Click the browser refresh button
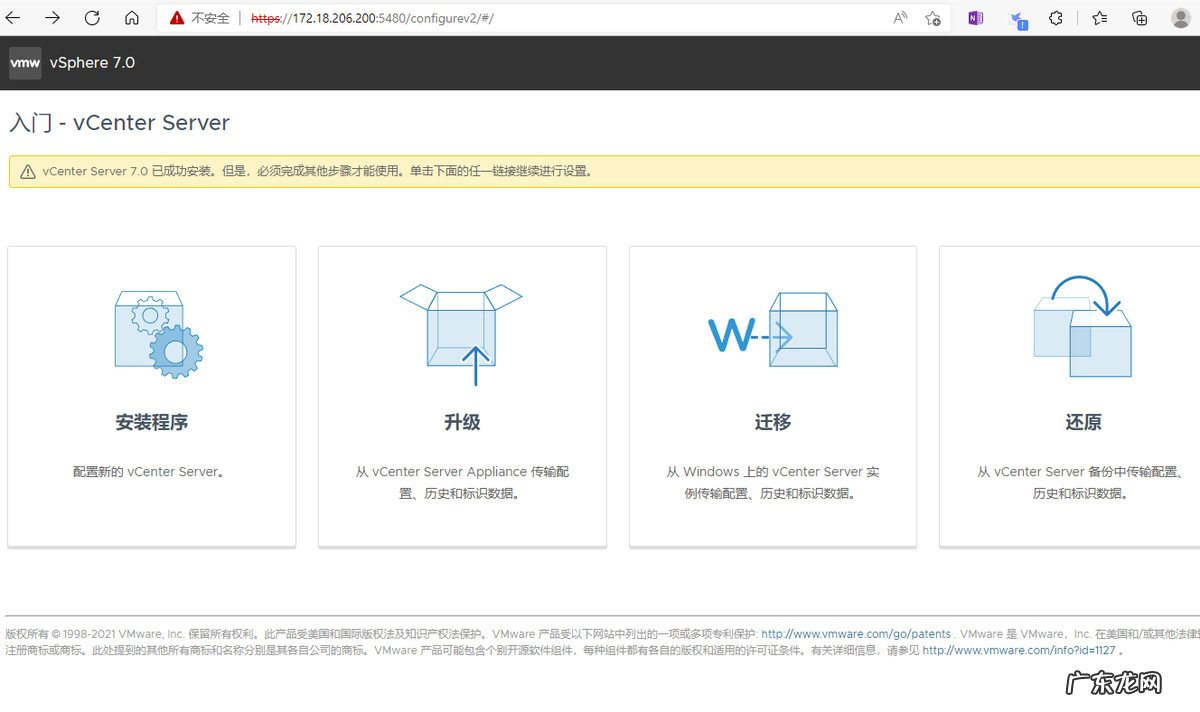Screen dimensions: 1200x712 (x=92, y=18)
